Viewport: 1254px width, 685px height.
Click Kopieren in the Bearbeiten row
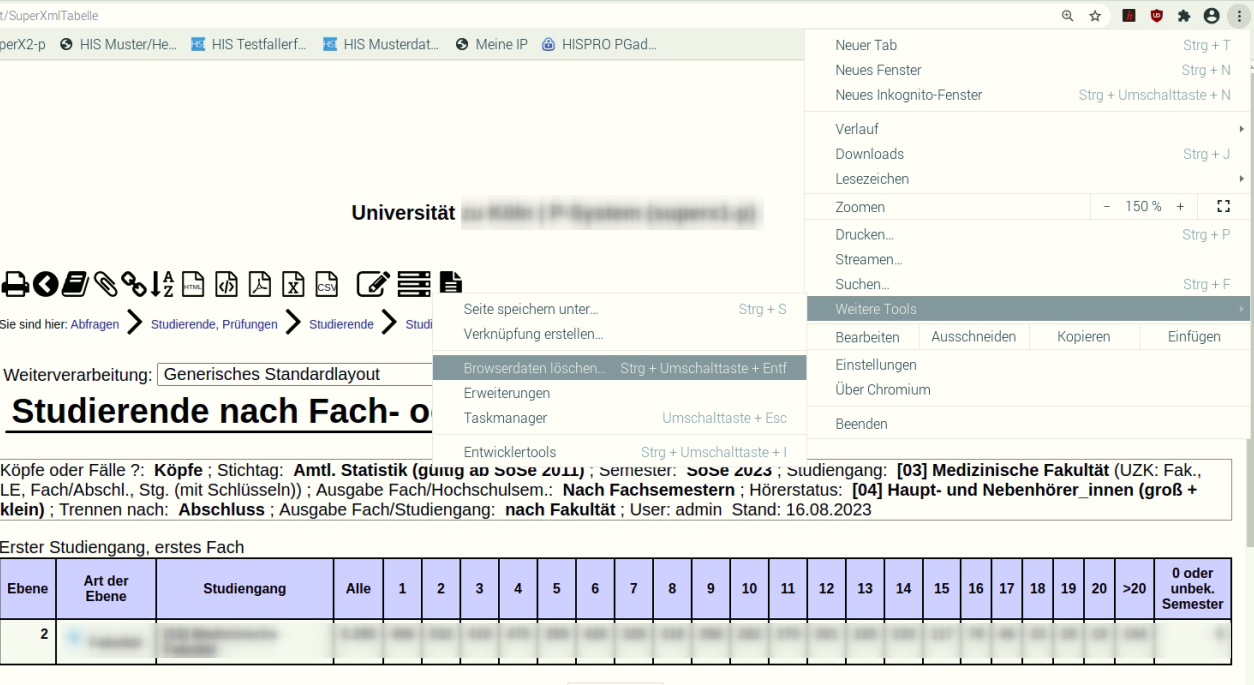[x=1084, y=337]
